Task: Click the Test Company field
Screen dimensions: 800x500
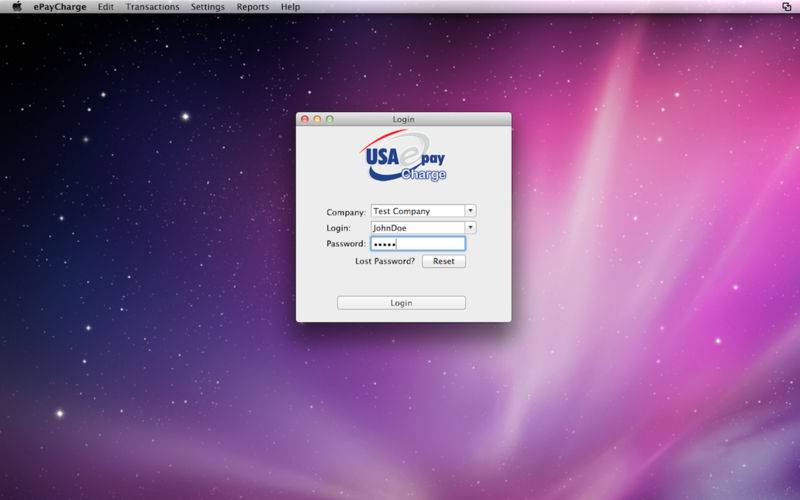Action: tap(418, 211)
